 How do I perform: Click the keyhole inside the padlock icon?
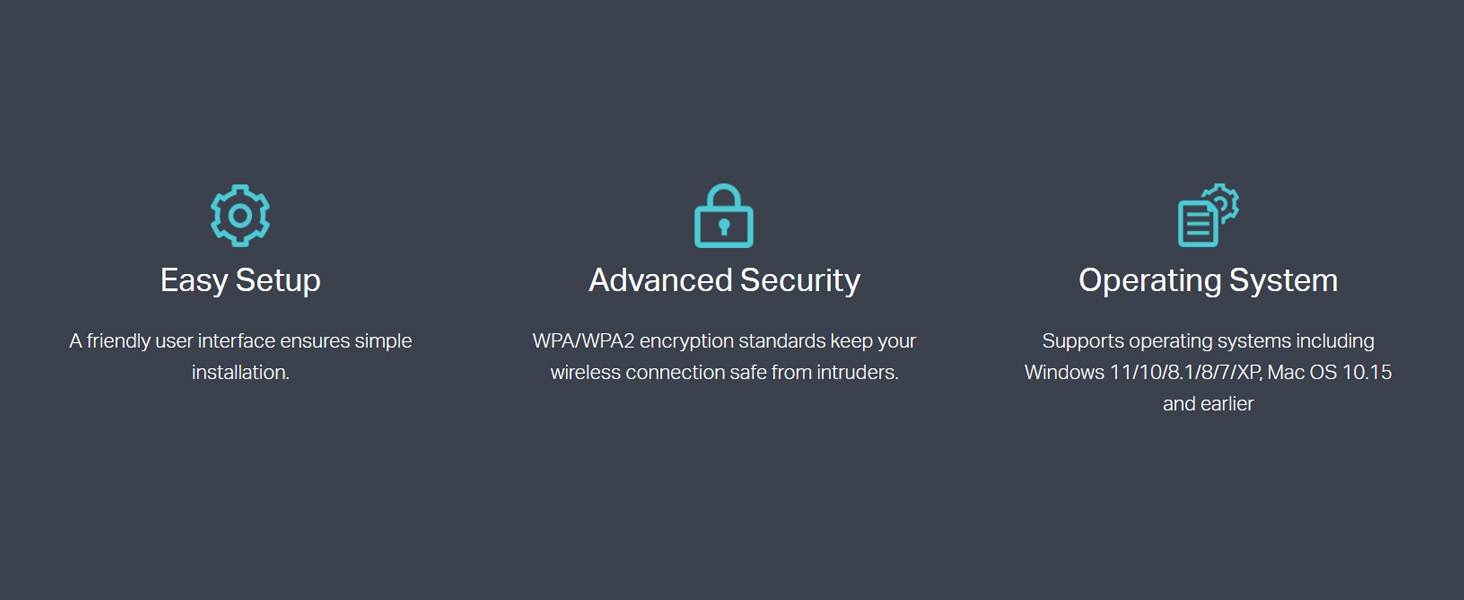(x=724, y=228)
